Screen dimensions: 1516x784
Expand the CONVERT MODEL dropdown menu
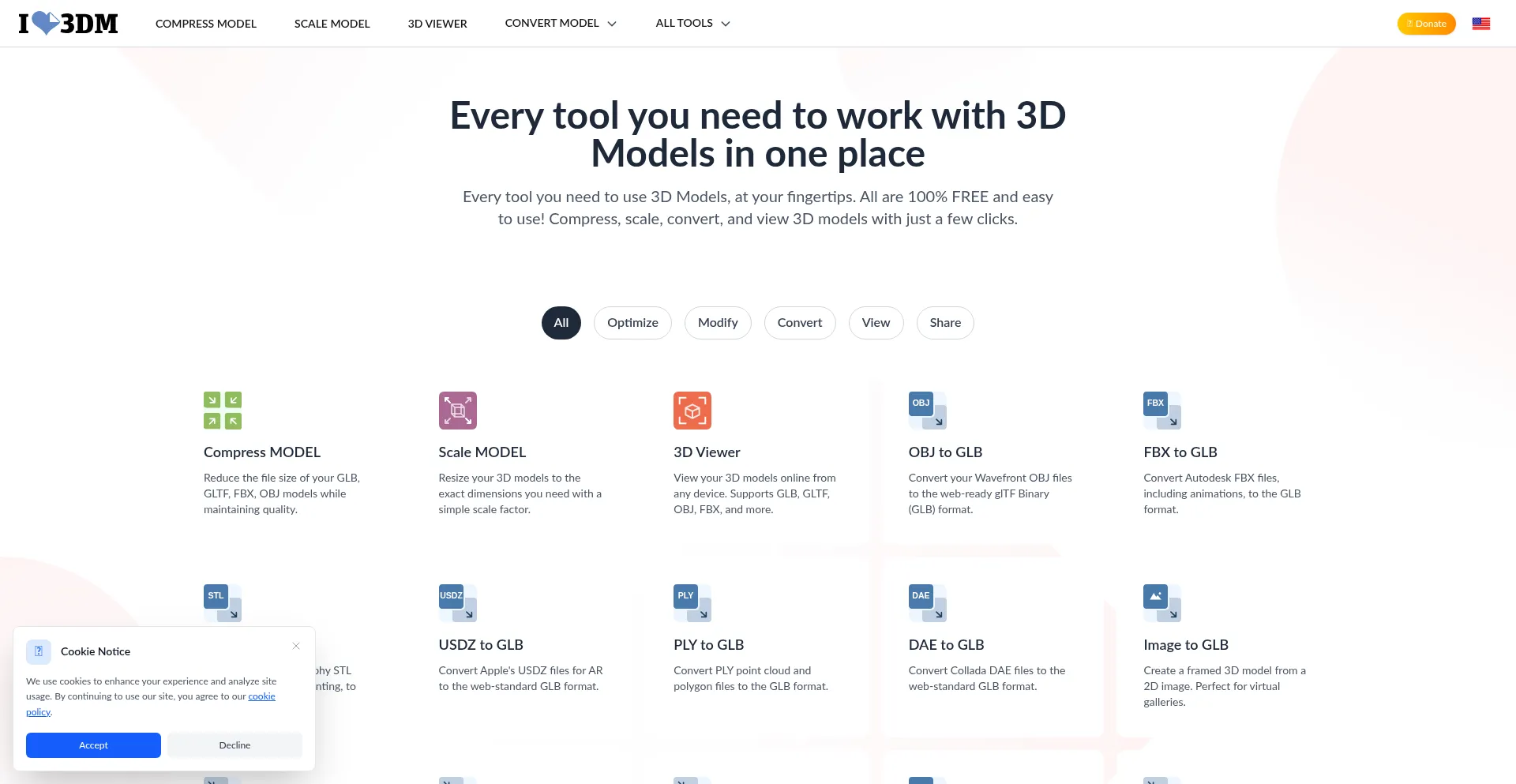(560, 24)
